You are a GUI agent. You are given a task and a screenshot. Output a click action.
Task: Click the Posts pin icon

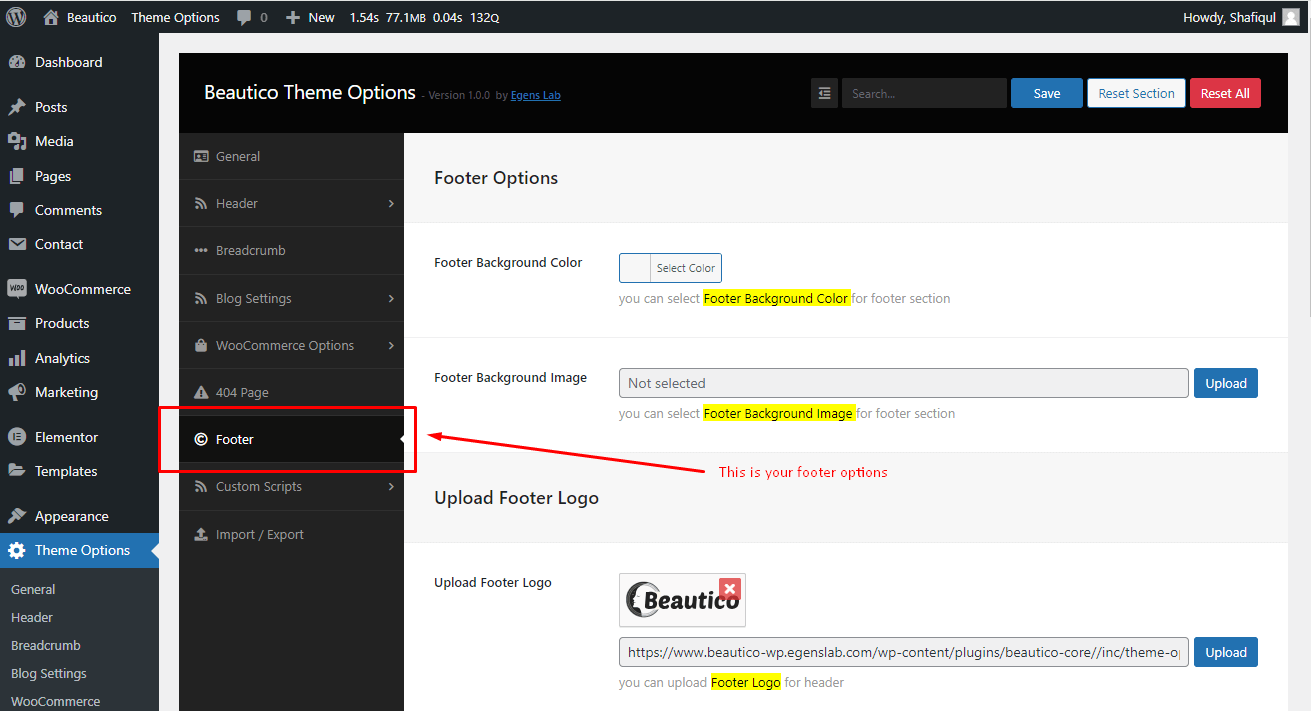tap(17, 107)
